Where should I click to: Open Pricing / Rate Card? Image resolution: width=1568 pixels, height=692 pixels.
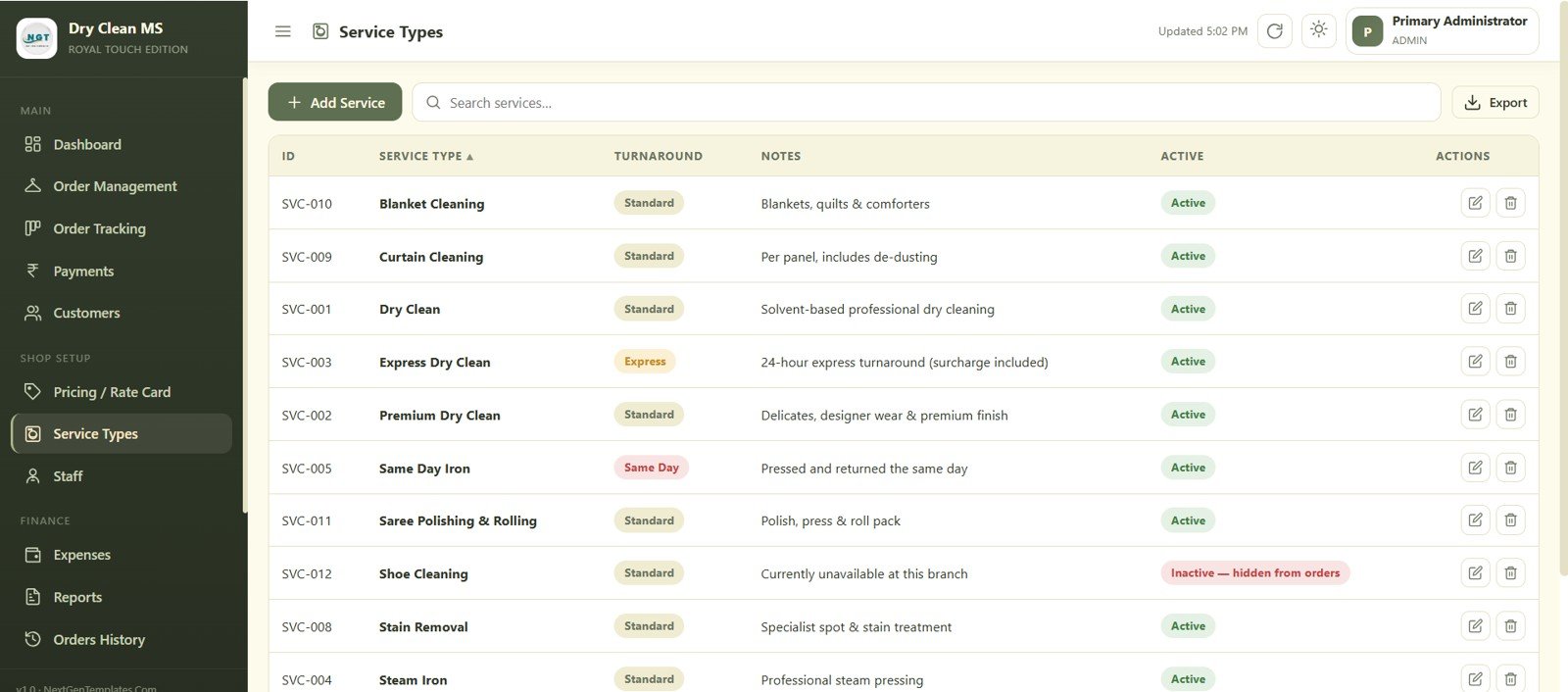[122, 392]
